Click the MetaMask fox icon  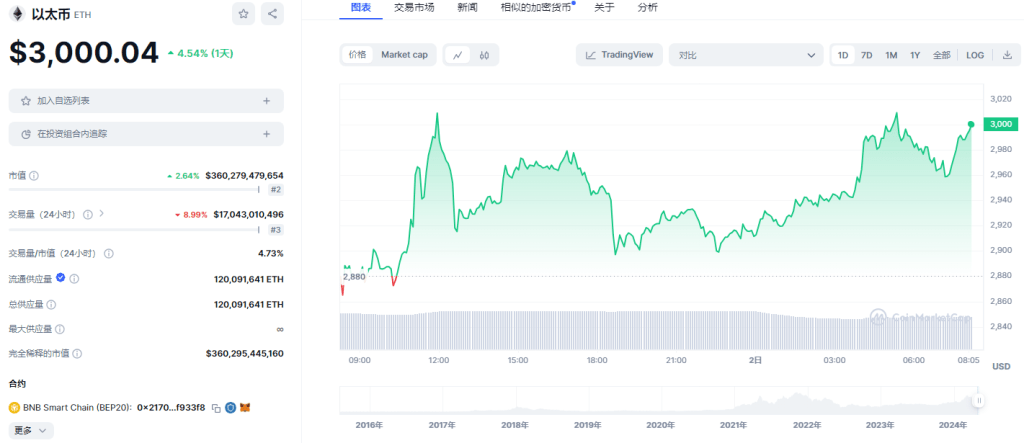pos(244,408)
